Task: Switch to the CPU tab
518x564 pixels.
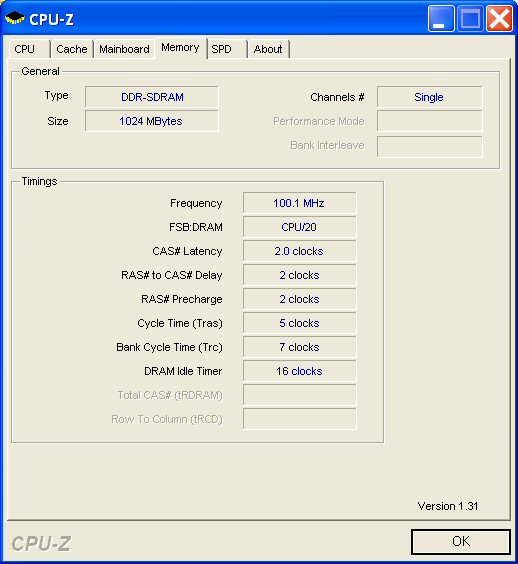Action: point(29,49)
